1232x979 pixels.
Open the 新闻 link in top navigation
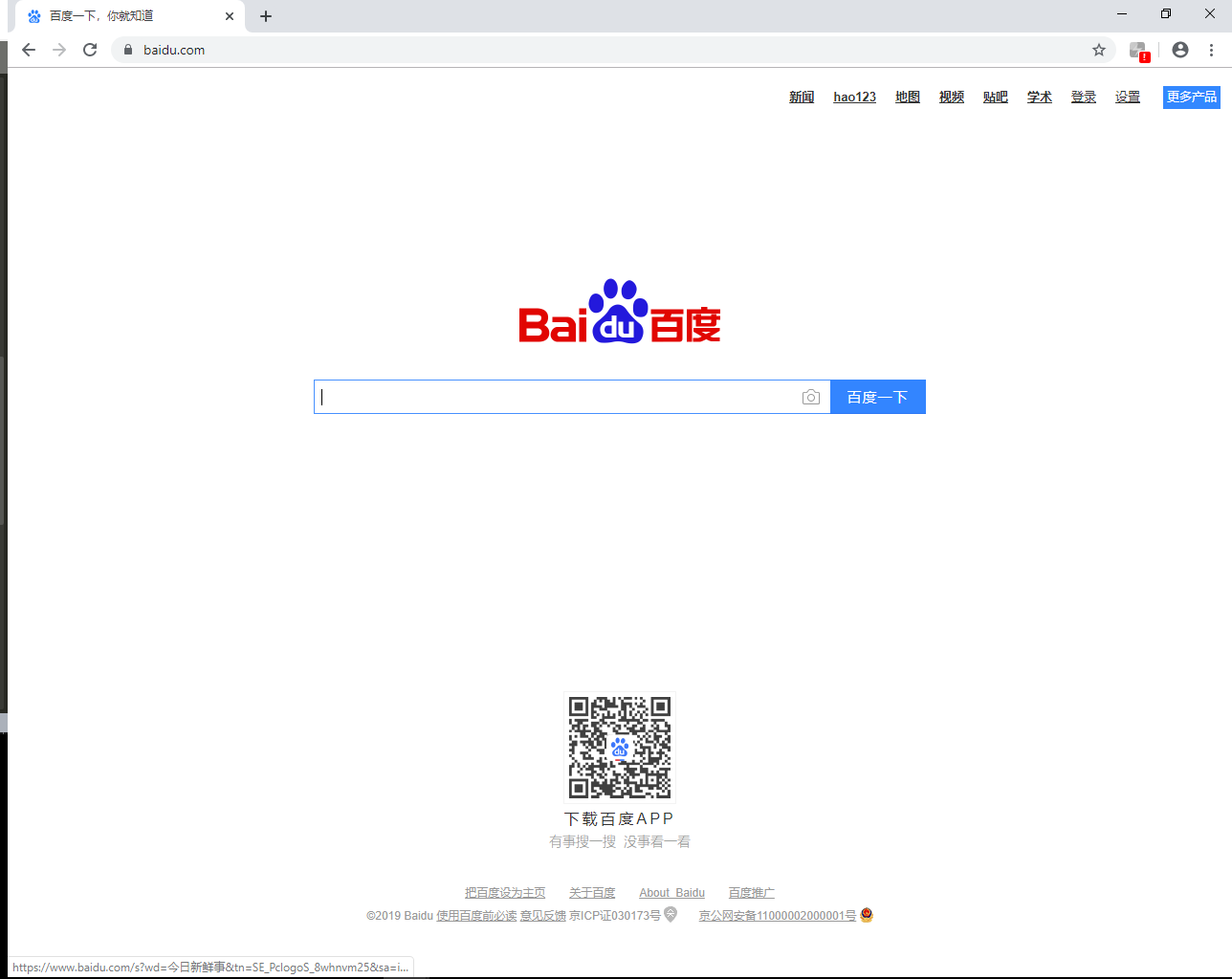click(x=802, y=98)
